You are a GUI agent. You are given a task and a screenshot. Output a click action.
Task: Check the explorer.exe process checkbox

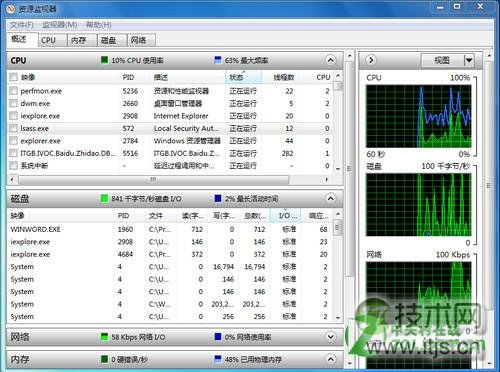[13, 141]
